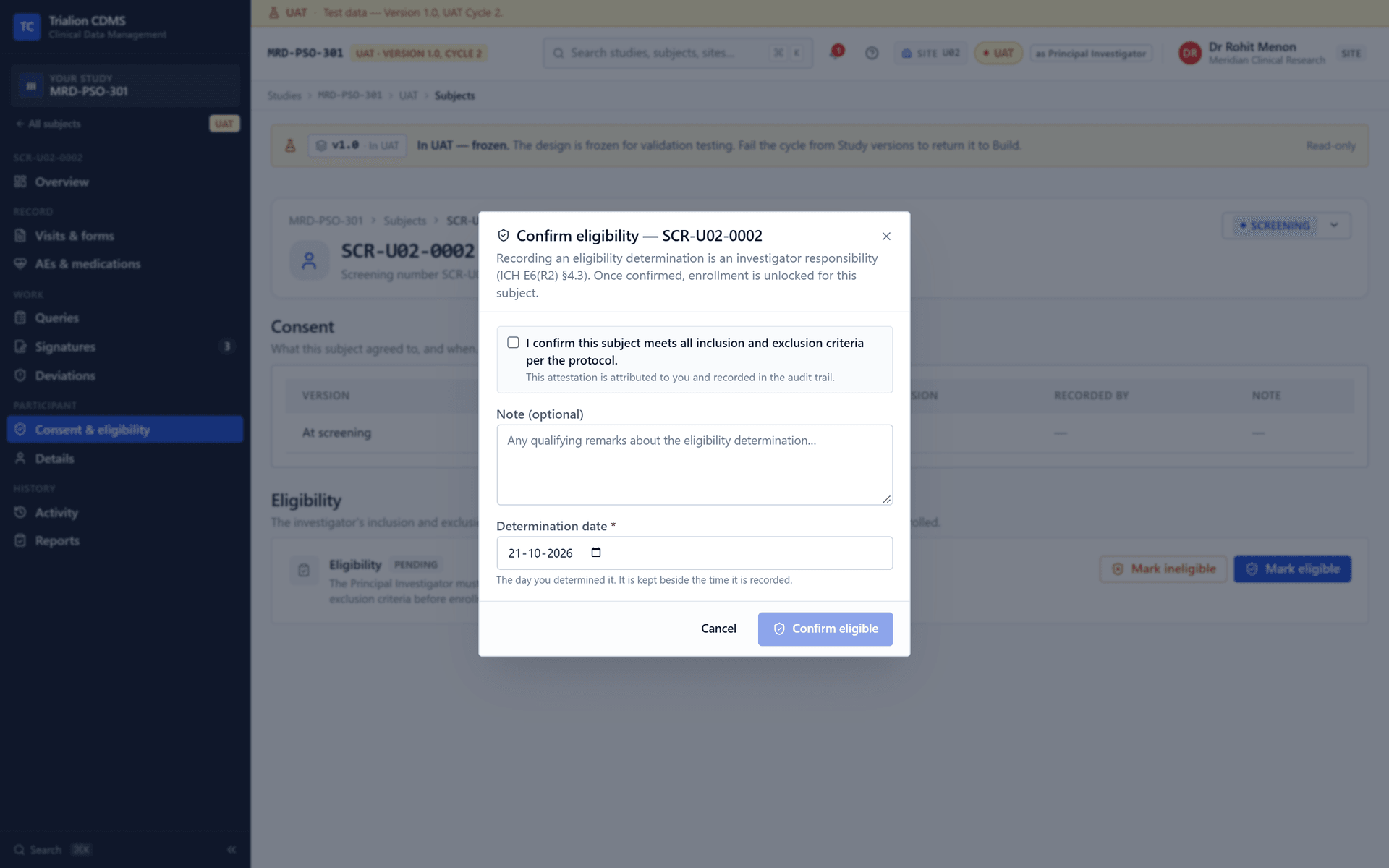Click the v1.0 In UAT version badge

click(x=357, y=145)
